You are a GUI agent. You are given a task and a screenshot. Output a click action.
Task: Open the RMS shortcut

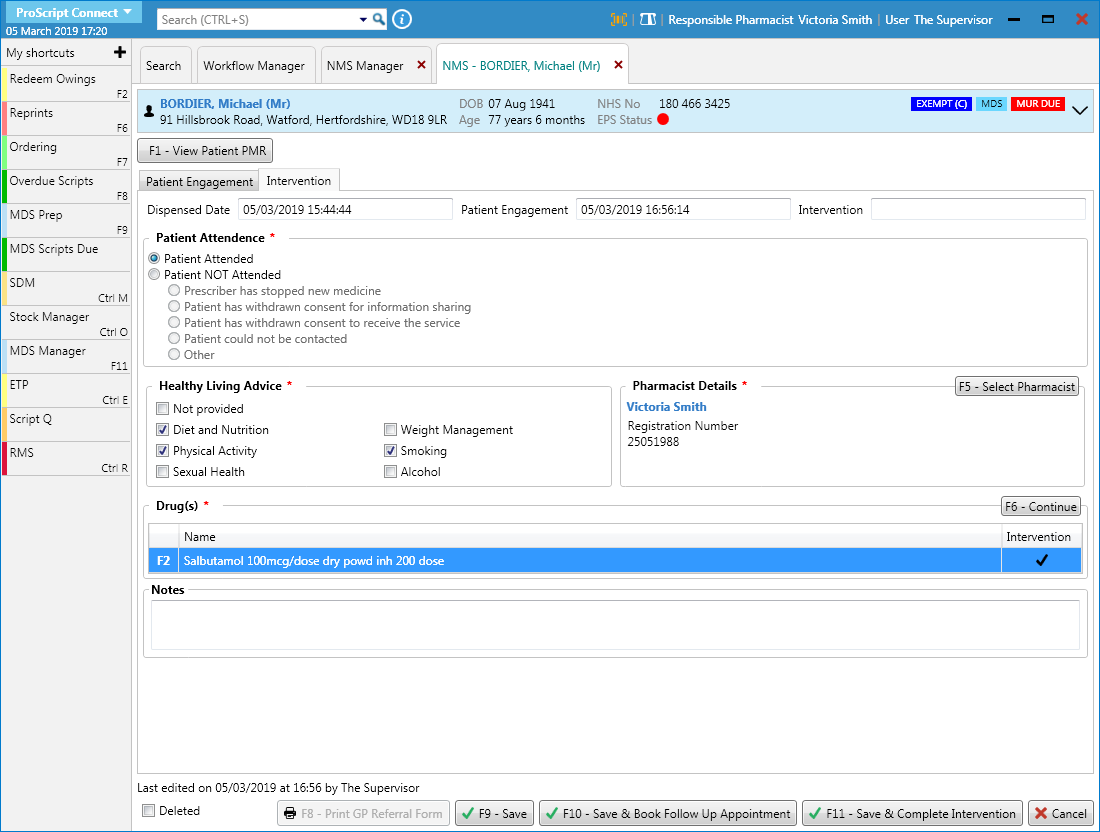pos(67,459)
